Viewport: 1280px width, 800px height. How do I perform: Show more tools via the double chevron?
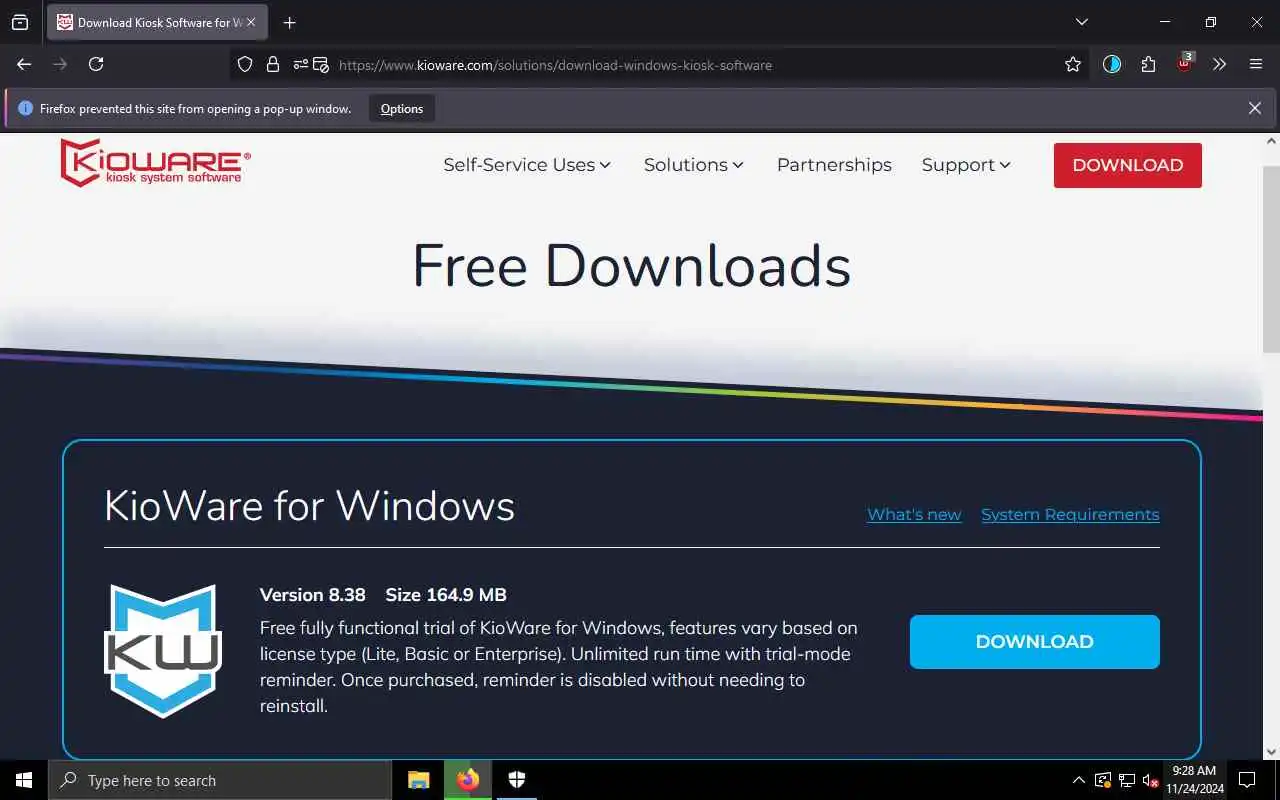click(x=1219, y=65)
